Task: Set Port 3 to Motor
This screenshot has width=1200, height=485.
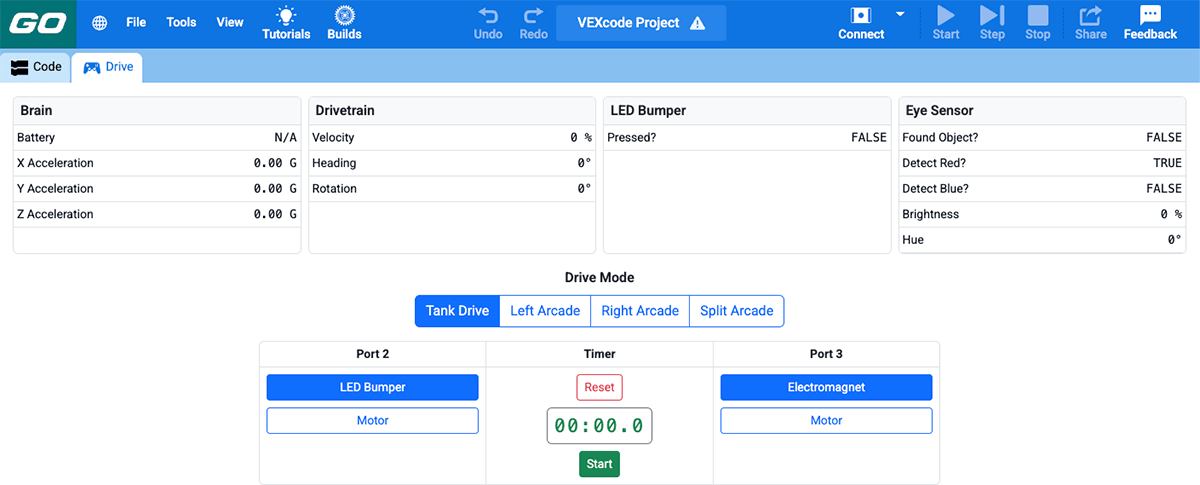Action: point(826,421)
